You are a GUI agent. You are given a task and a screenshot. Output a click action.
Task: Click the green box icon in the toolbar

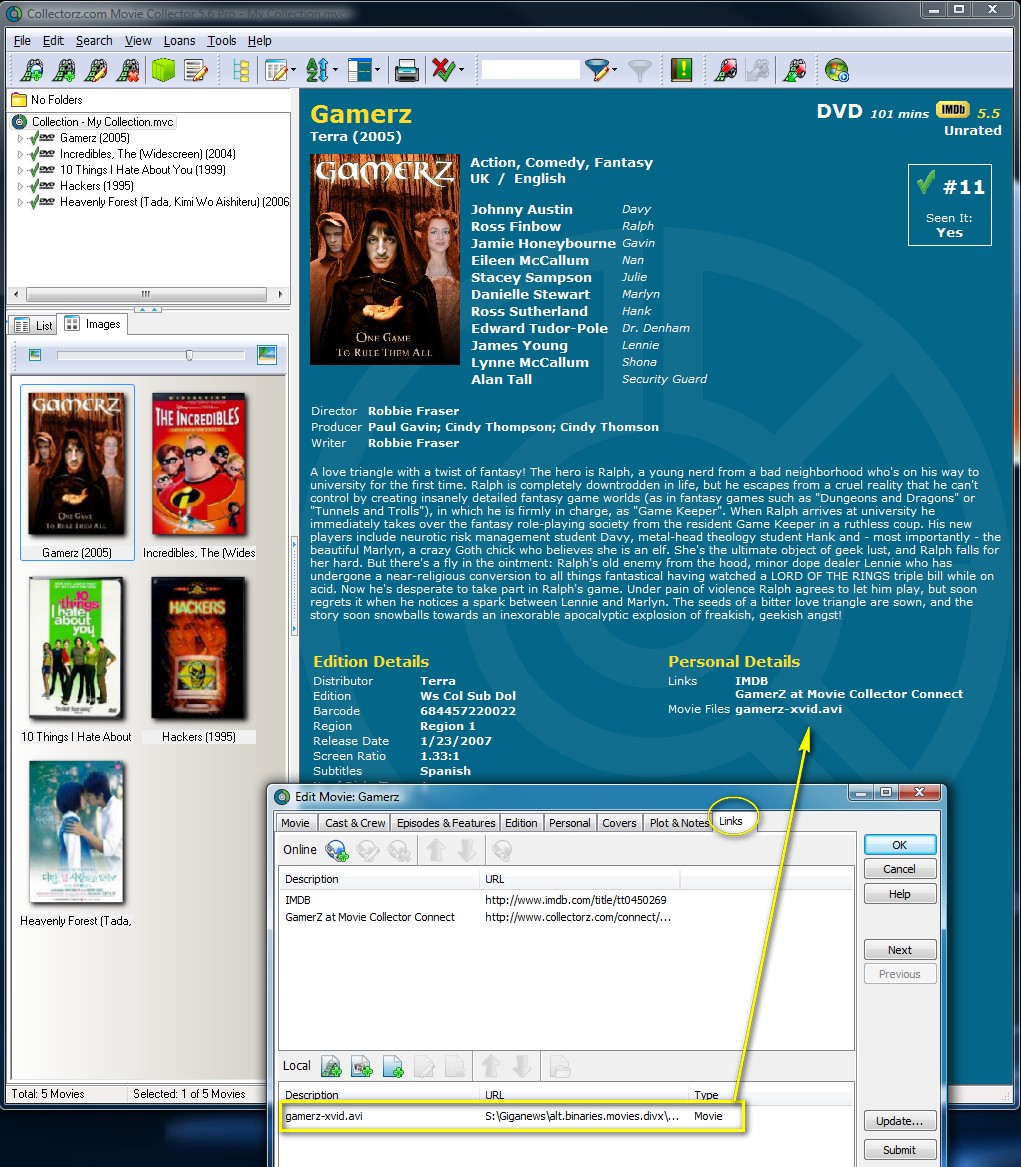pyautogui.click(x=163, y=70)
